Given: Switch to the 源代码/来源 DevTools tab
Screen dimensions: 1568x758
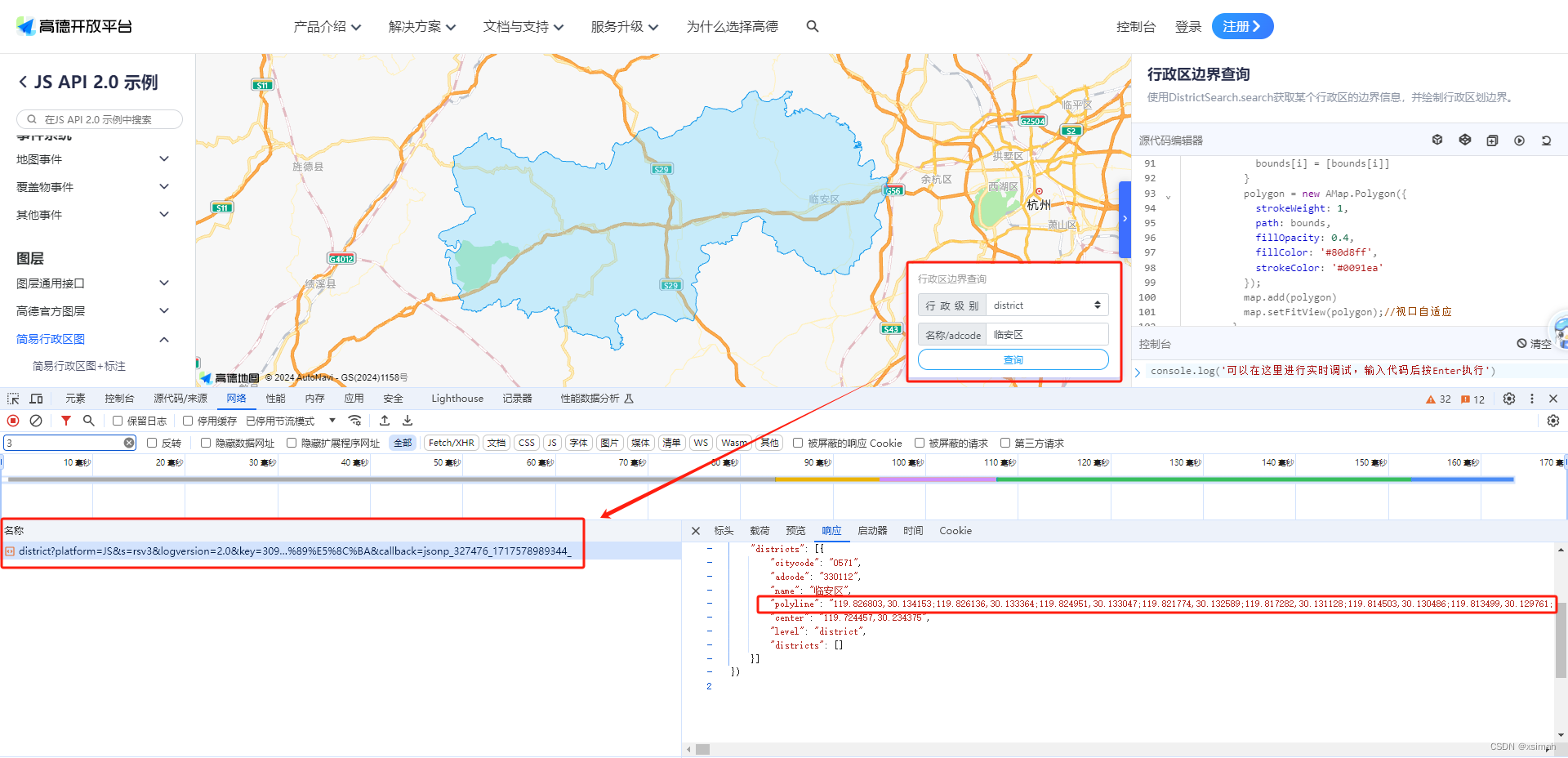Looking at the screenshot, I should [x=180, y=399].
